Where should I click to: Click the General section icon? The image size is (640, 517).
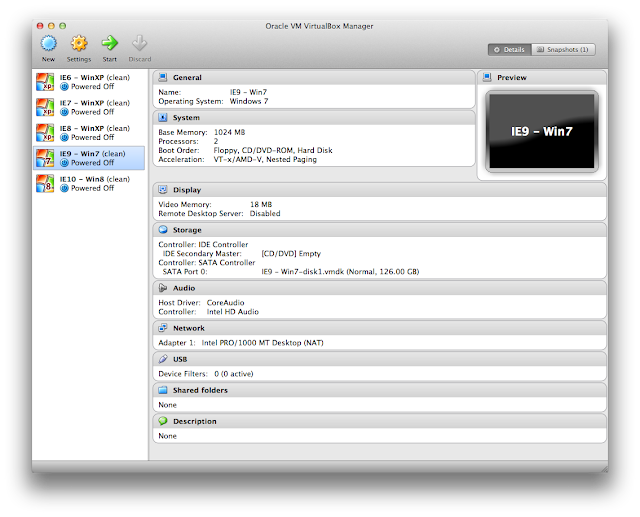(163, 77)
